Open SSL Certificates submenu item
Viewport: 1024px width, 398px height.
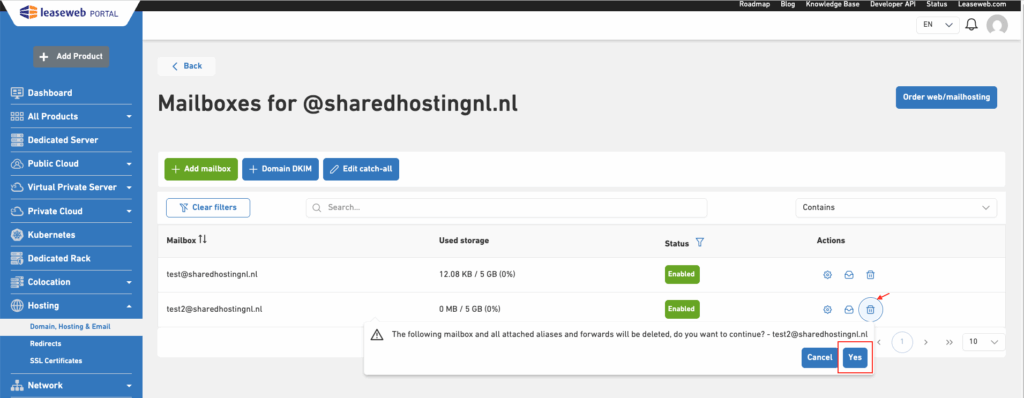click(x=56, y=360)
